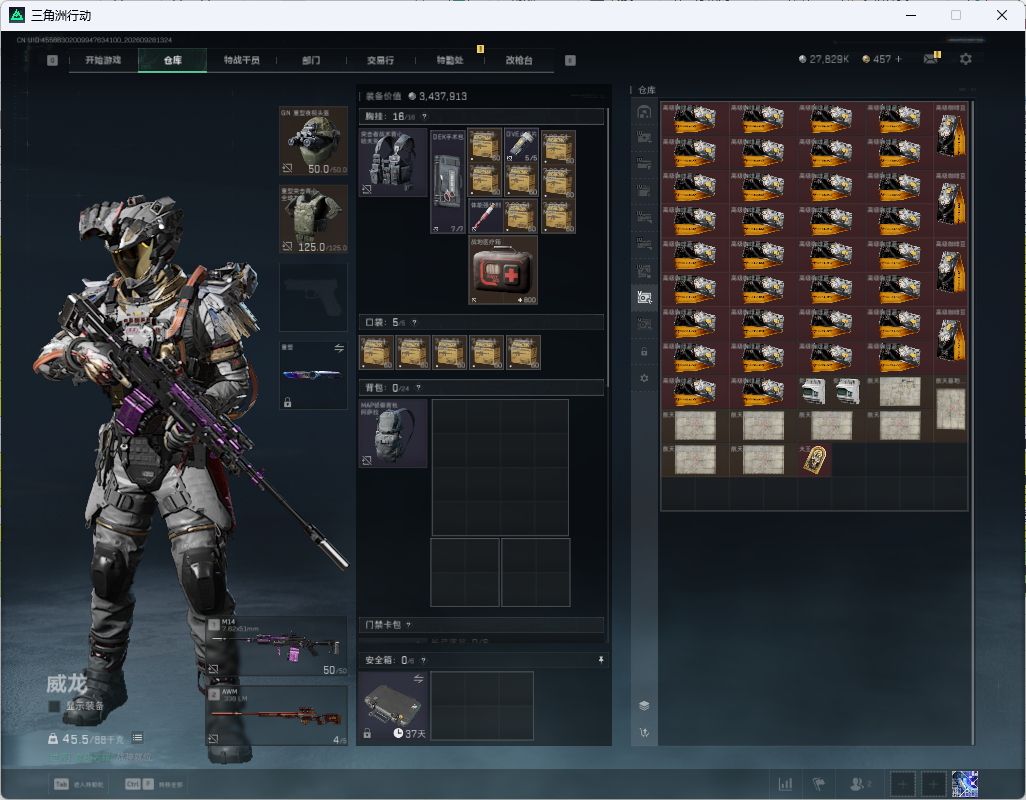This screenshot has height=800, width=1026.
Task: Click the Tab key hint button
Action: click(79, 784)
